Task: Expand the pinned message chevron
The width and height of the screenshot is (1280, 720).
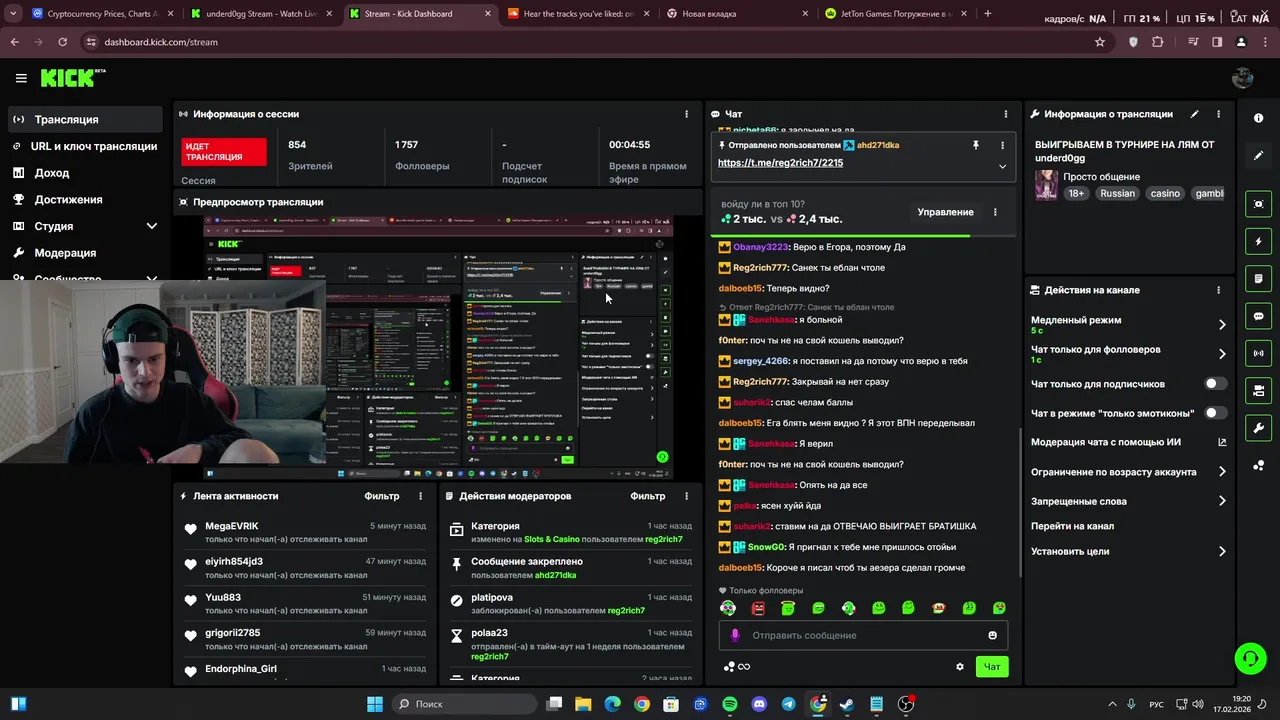Action: pyautogui.click(x=1002, y=166)
